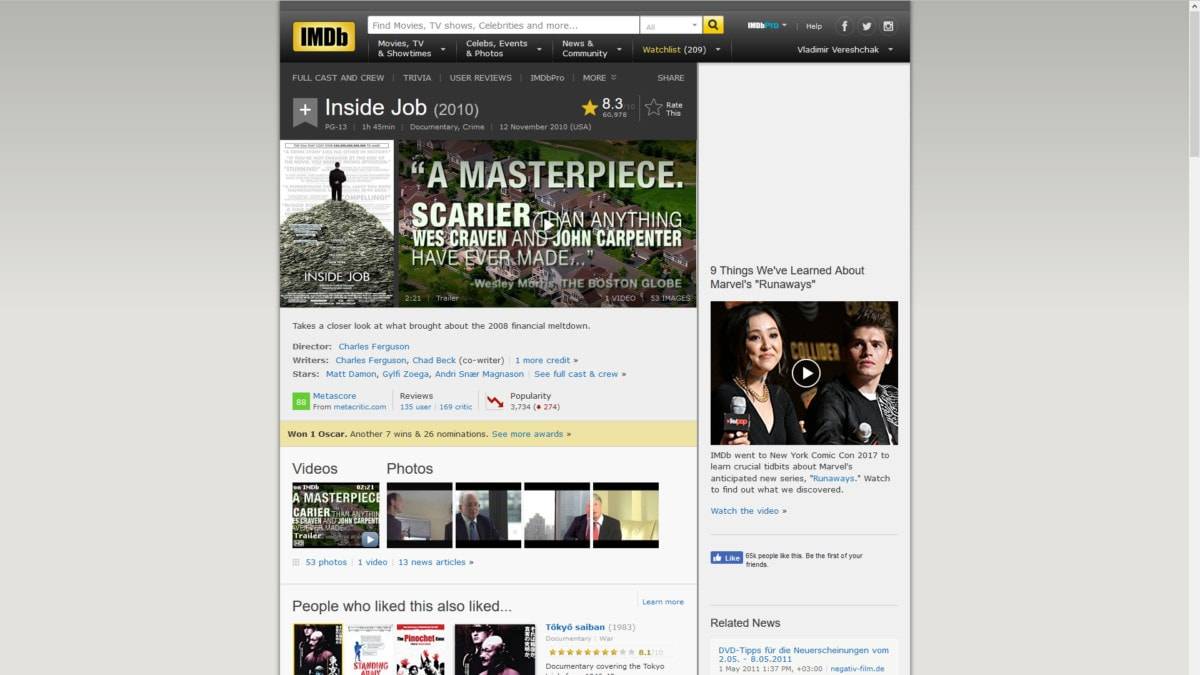Click the yellow search magnifier button
The image size is (1200, 675).
[713, 25]
